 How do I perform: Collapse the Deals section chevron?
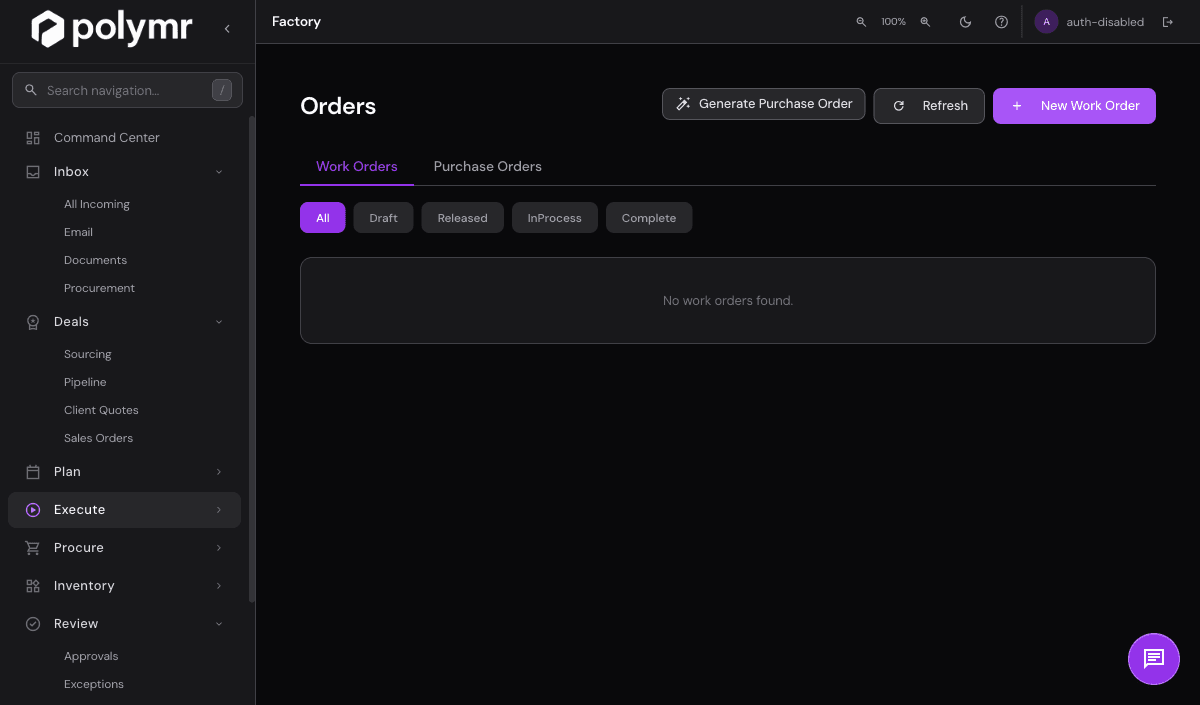219,322
